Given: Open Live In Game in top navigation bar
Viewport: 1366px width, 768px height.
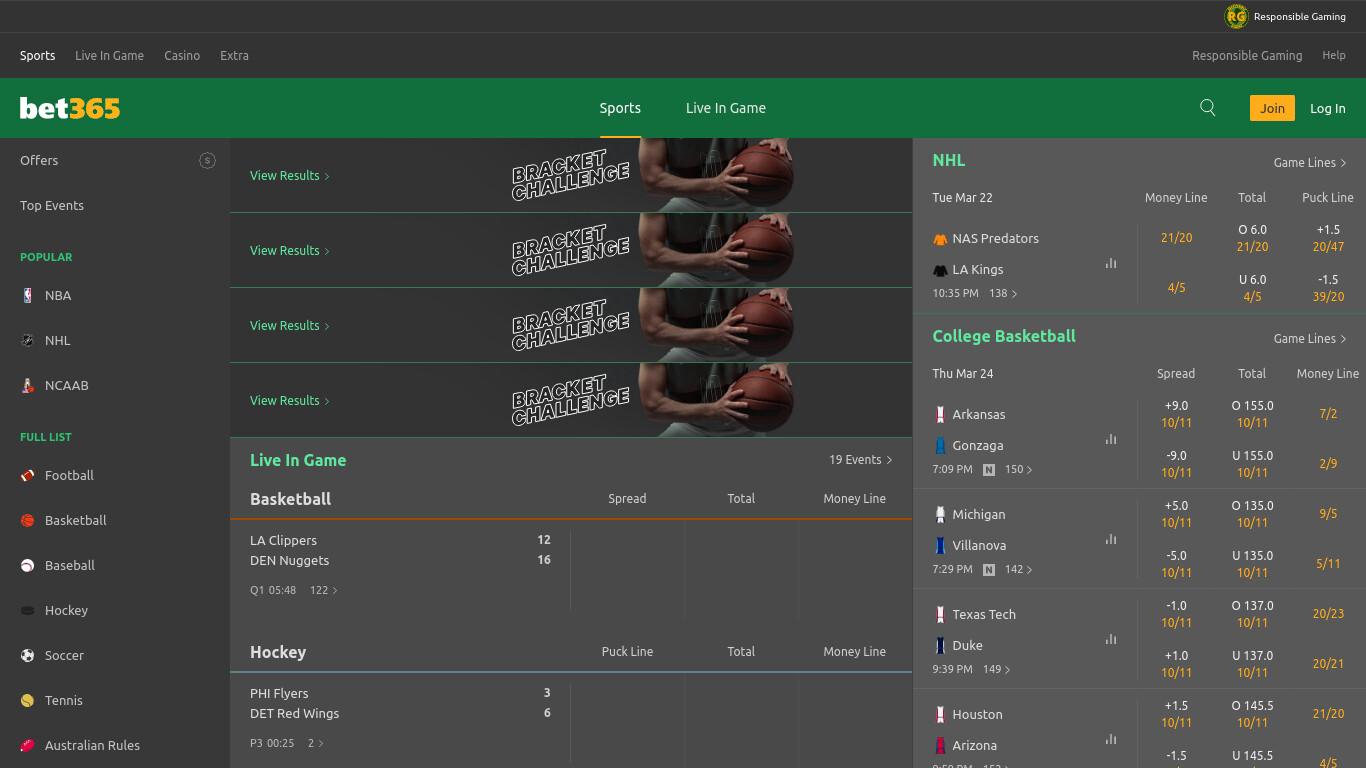Looking at the screenshot, I should pos(109,56).
